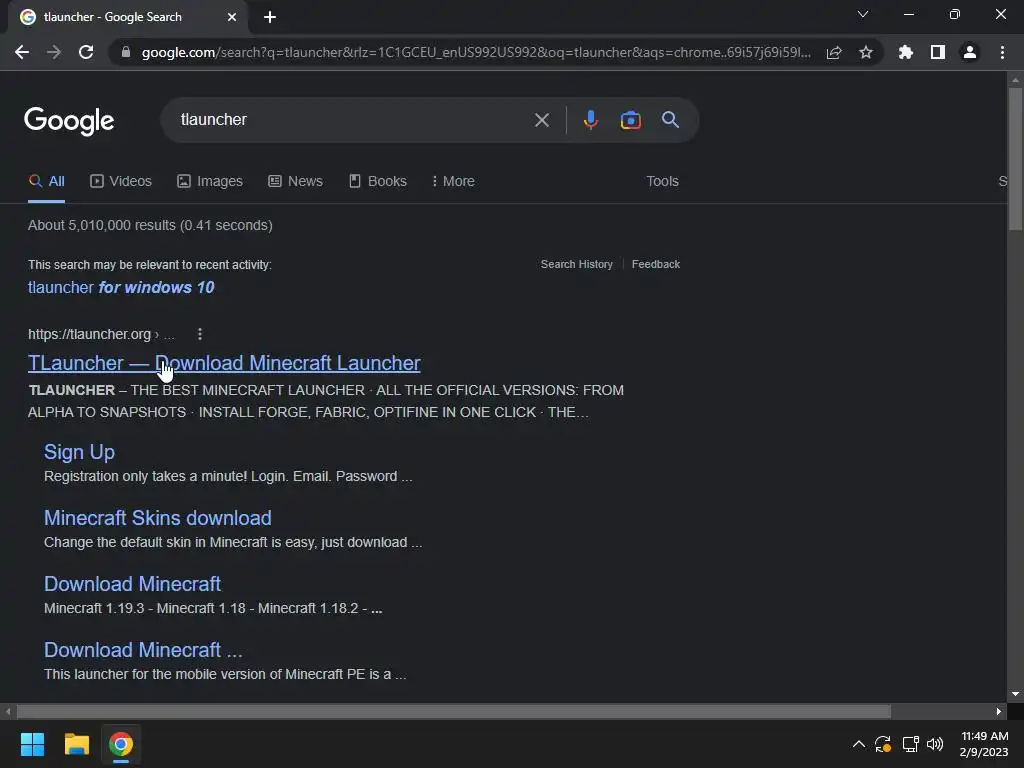
Task: Open network status tray icon
Action: 910,744
